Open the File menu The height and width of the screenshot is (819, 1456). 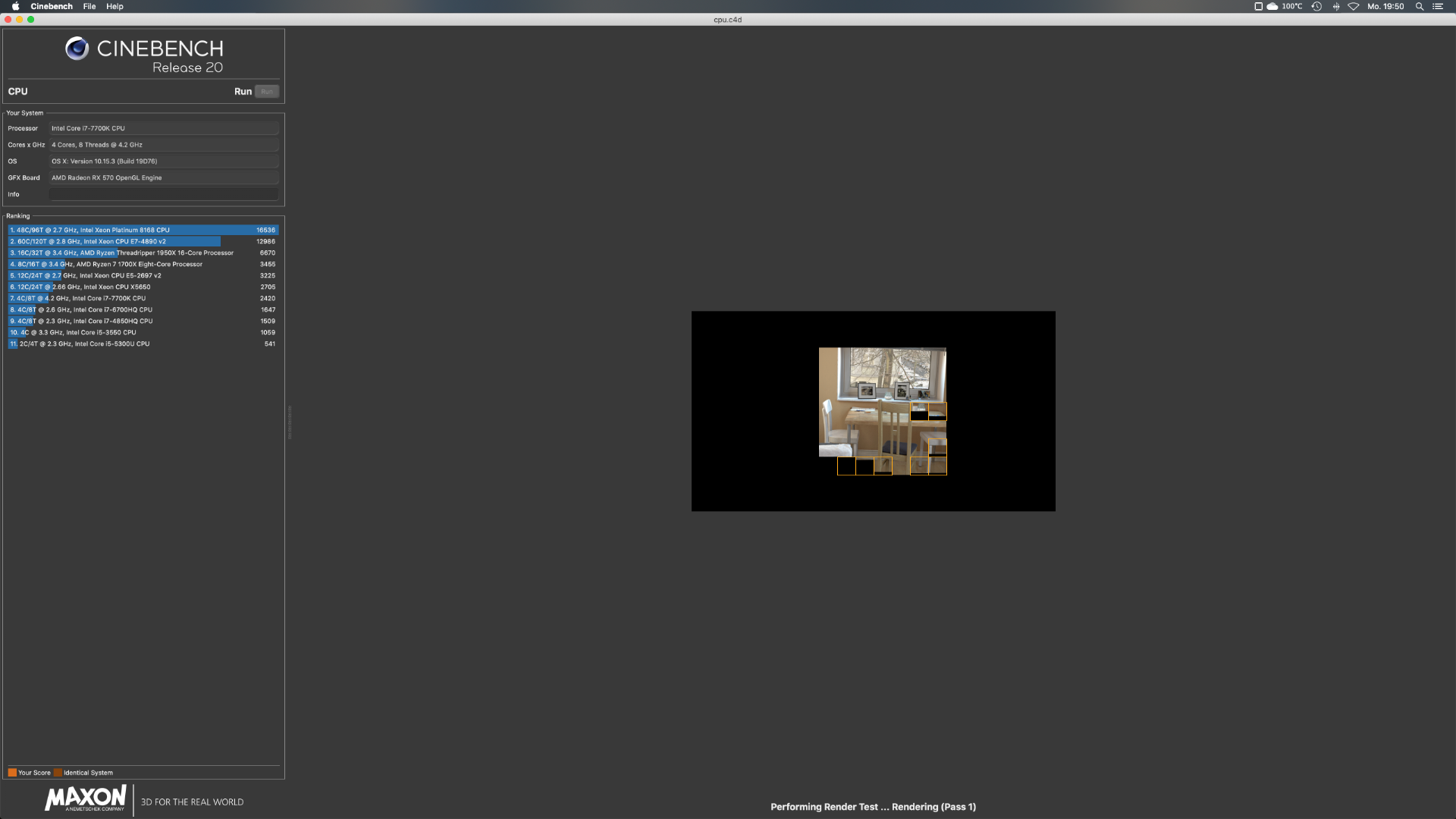pyautogui.click(x=89, y=6)
